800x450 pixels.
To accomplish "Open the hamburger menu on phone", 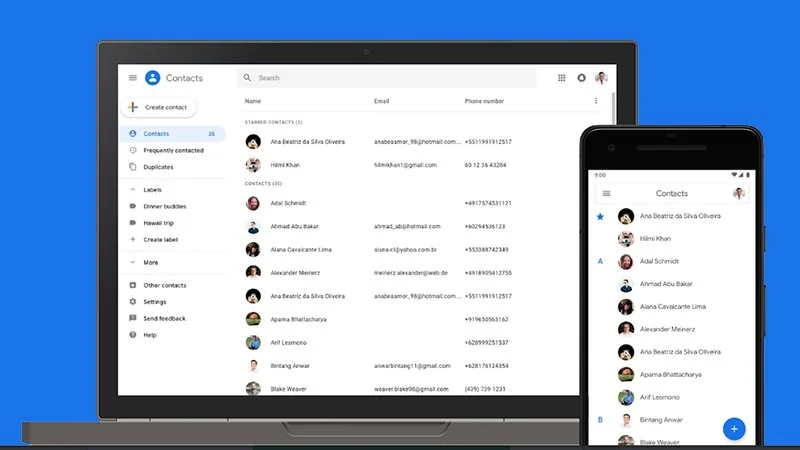I will coord(607,193).
